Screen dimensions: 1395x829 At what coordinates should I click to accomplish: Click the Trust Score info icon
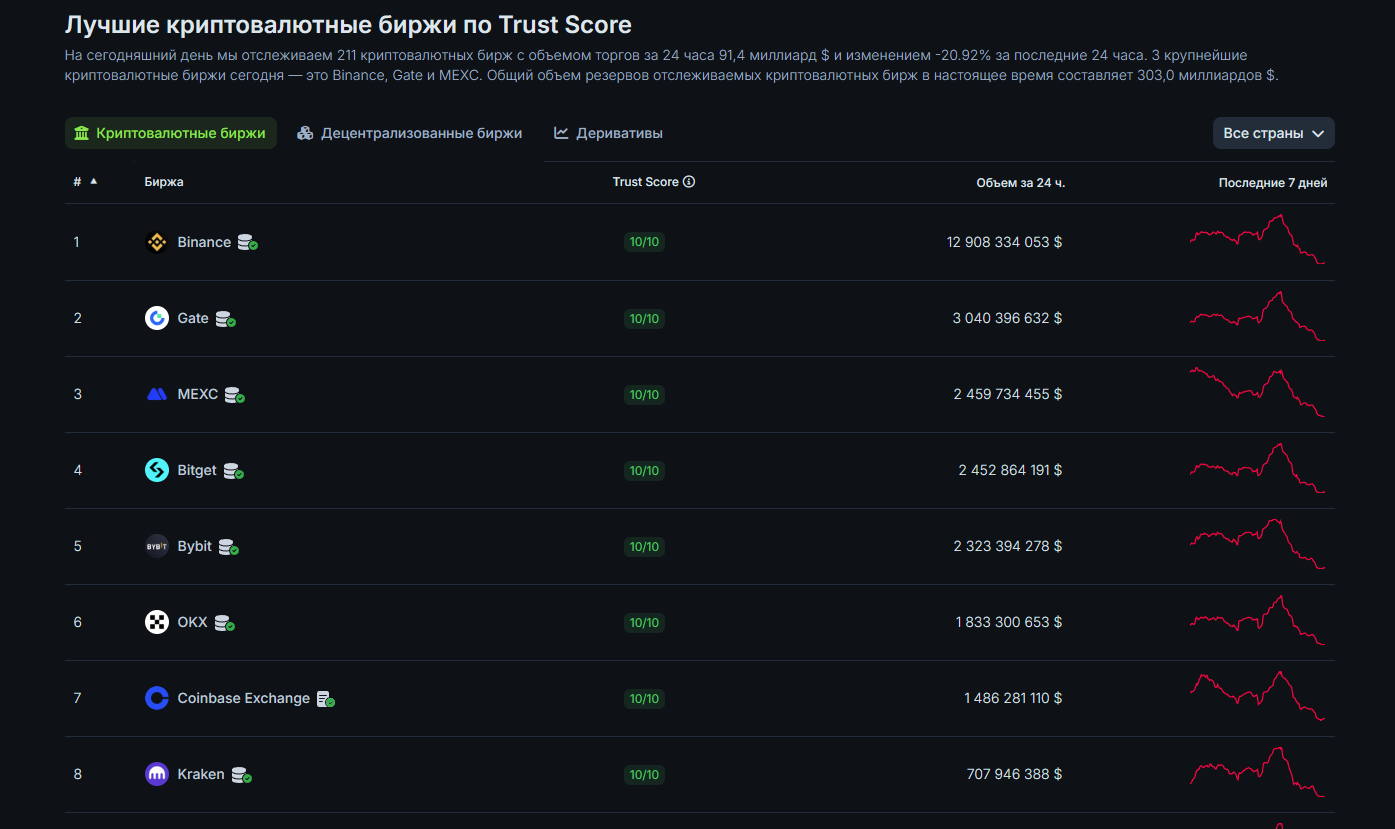[689, 182]
